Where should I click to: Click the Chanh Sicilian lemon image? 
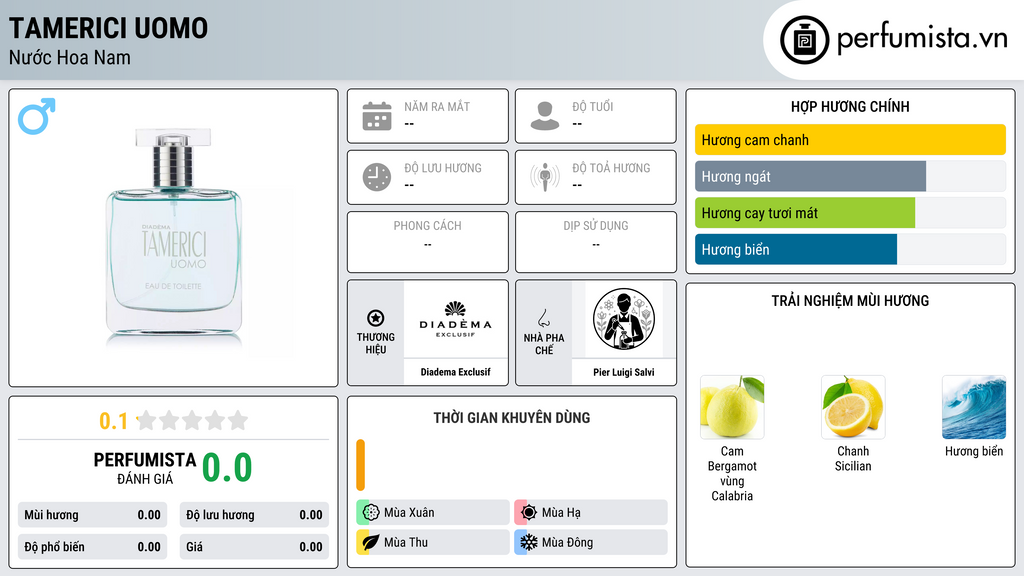pos(853,407)
